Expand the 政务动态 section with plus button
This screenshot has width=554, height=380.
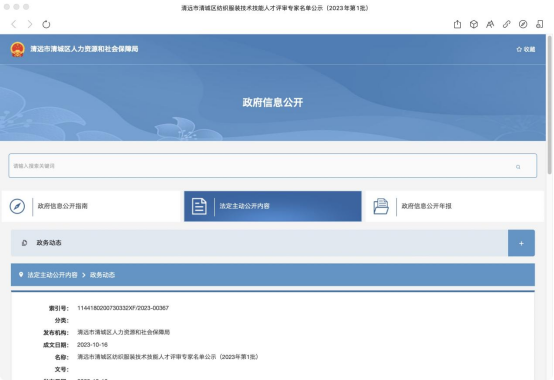[x=521, y=243]
